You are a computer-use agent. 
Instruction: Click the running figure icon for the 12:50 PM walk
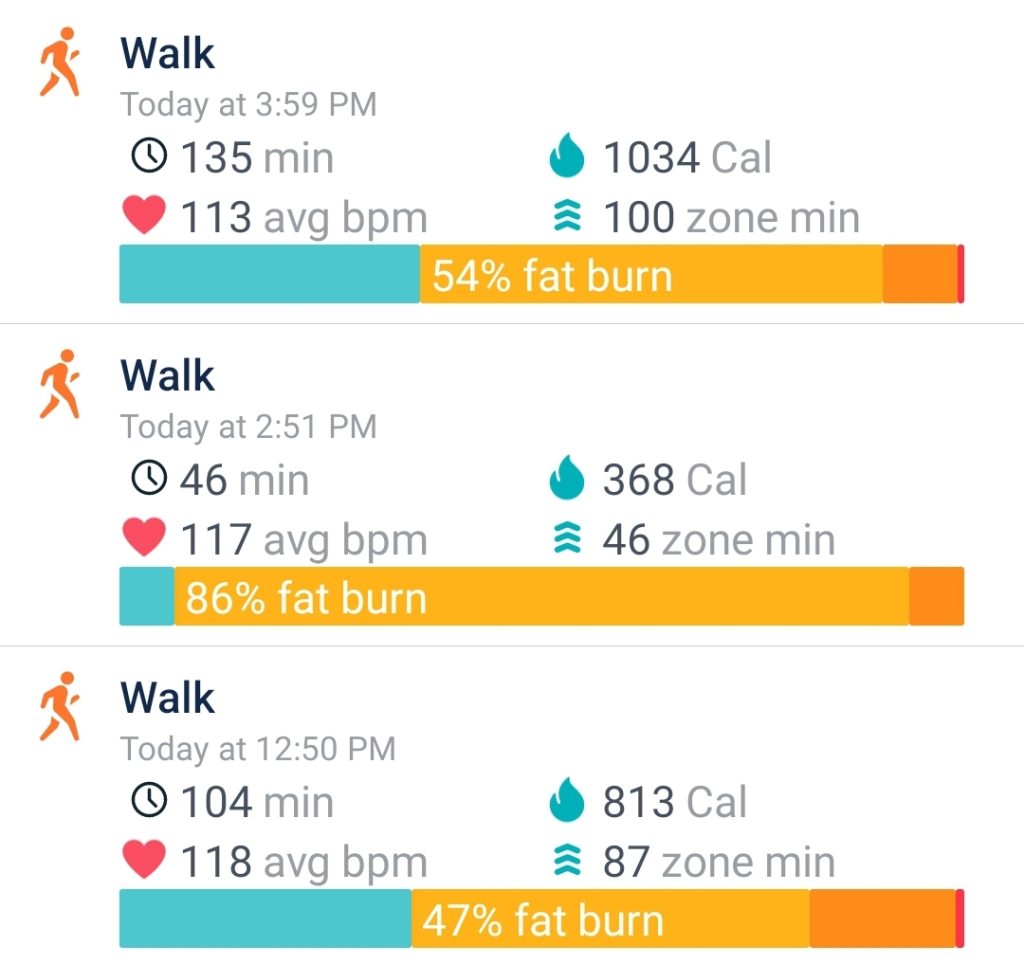coord(60,699)
